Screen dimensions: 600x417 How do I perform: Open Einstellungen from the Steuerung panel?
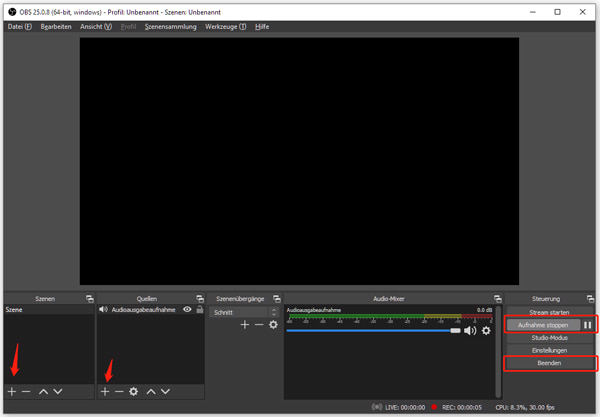549,350
